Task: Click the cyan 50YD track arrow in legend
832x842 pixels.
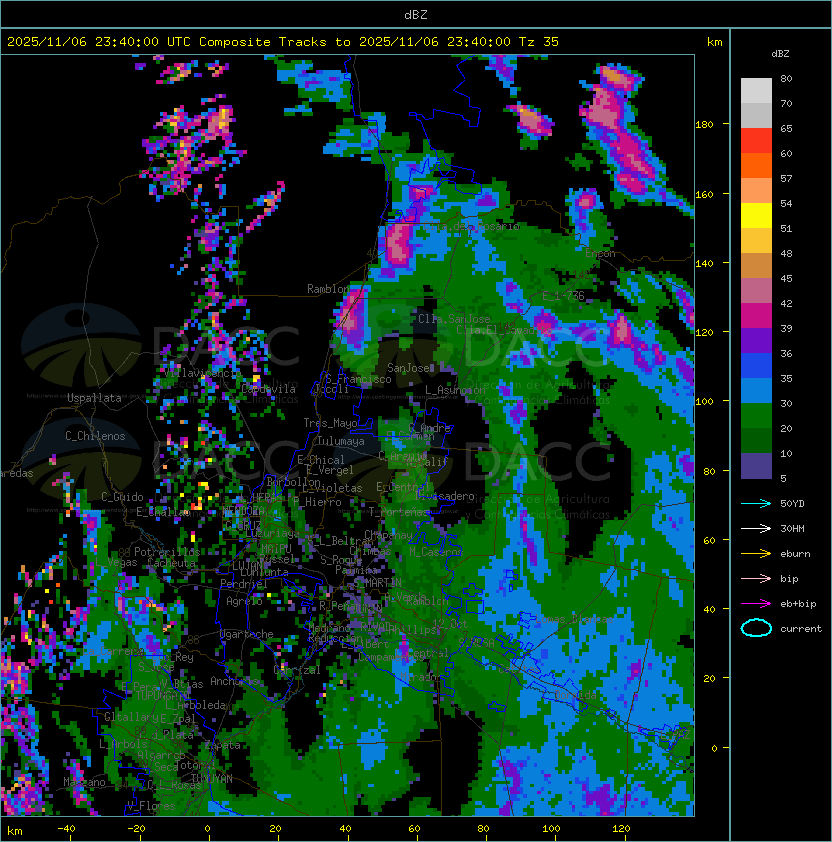Action: point(756,504)
